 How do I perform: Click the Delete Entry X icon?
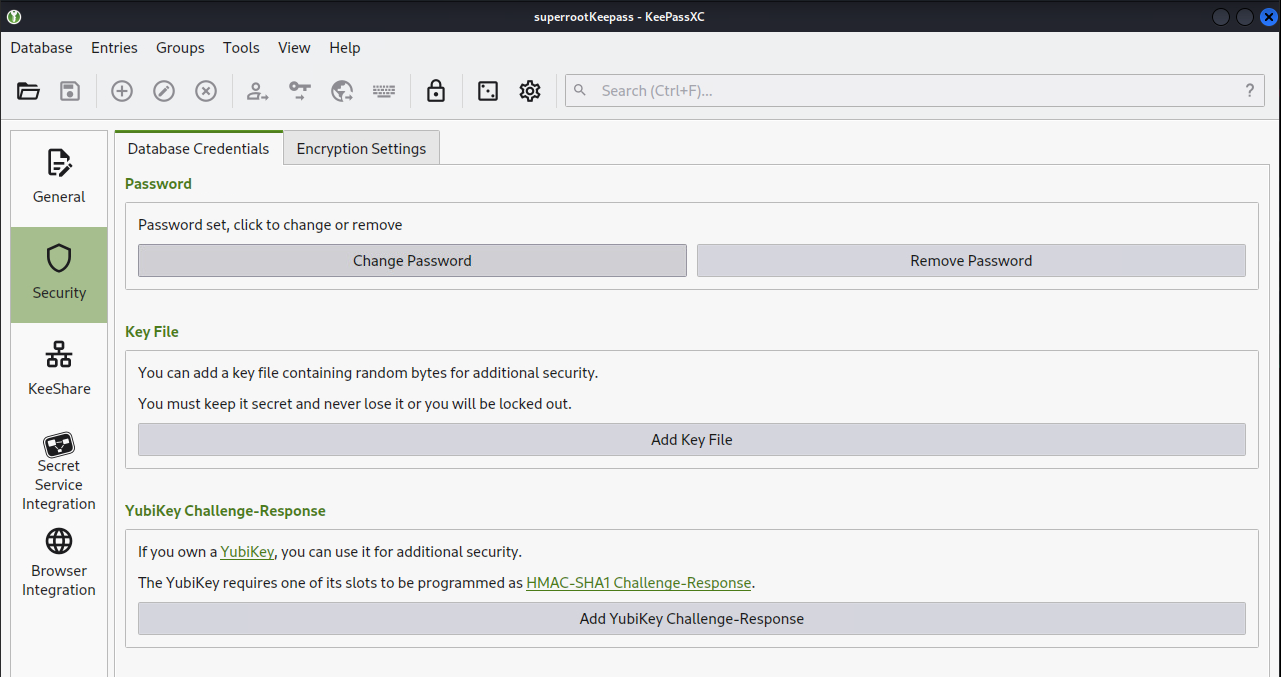(x=206, y=91)
